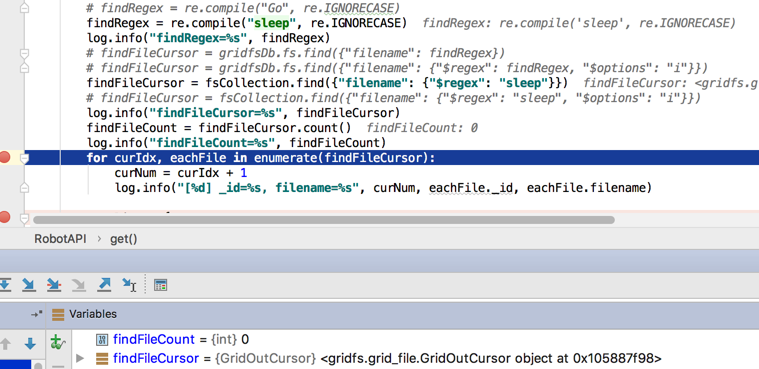
Task: Click the inline hint findFileCount: 0
Action: point(422,128)
